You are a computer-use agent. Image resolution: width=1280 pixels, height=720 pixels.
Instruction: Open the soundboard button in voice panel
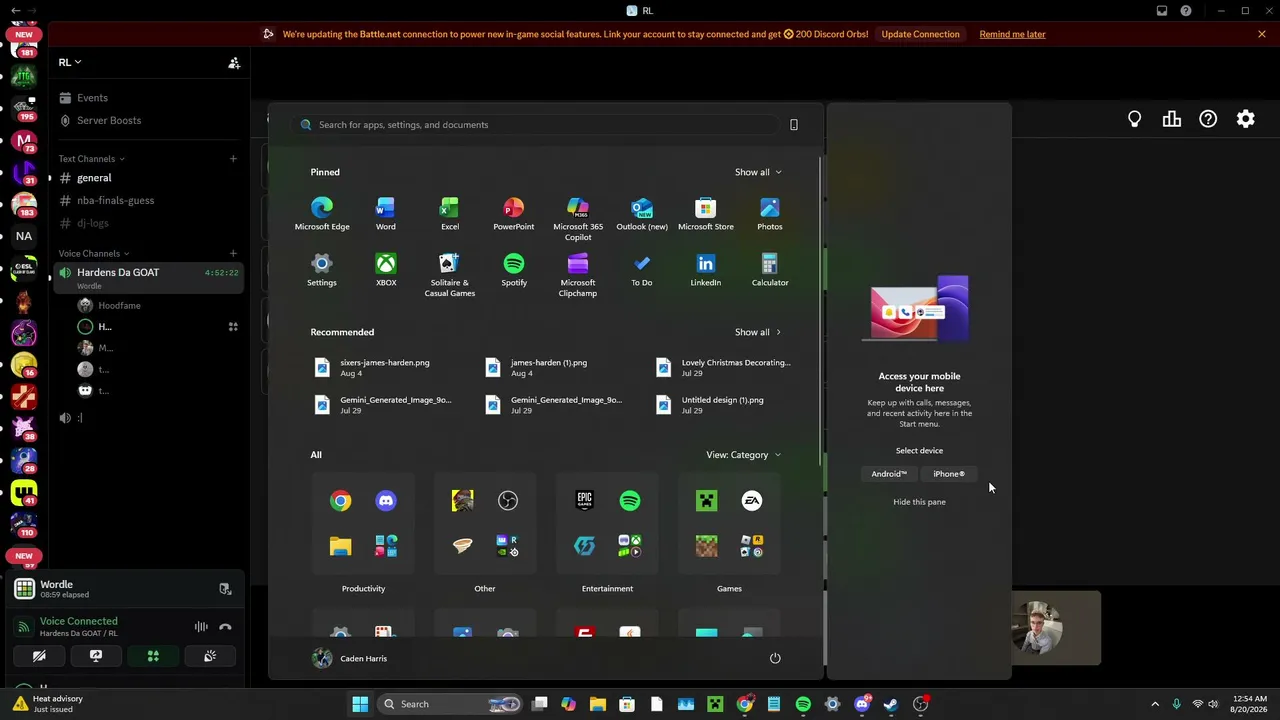click(210, 656)
